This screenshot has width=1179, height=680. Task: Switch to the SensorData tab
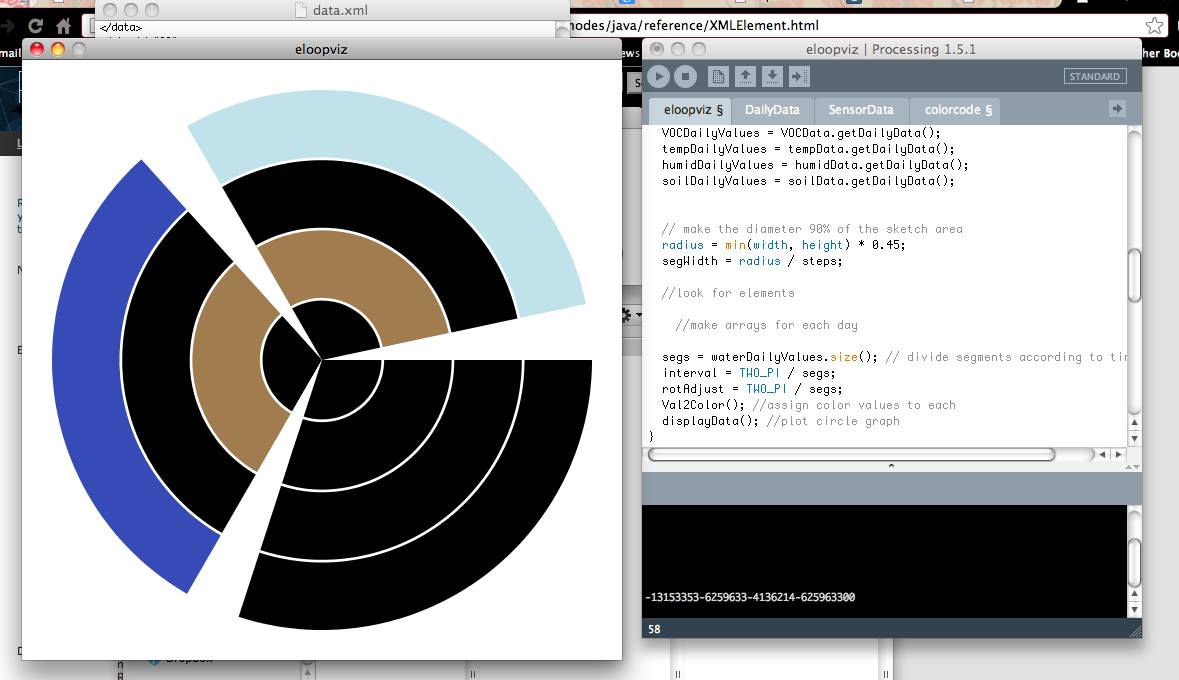(x=860, y=110)
